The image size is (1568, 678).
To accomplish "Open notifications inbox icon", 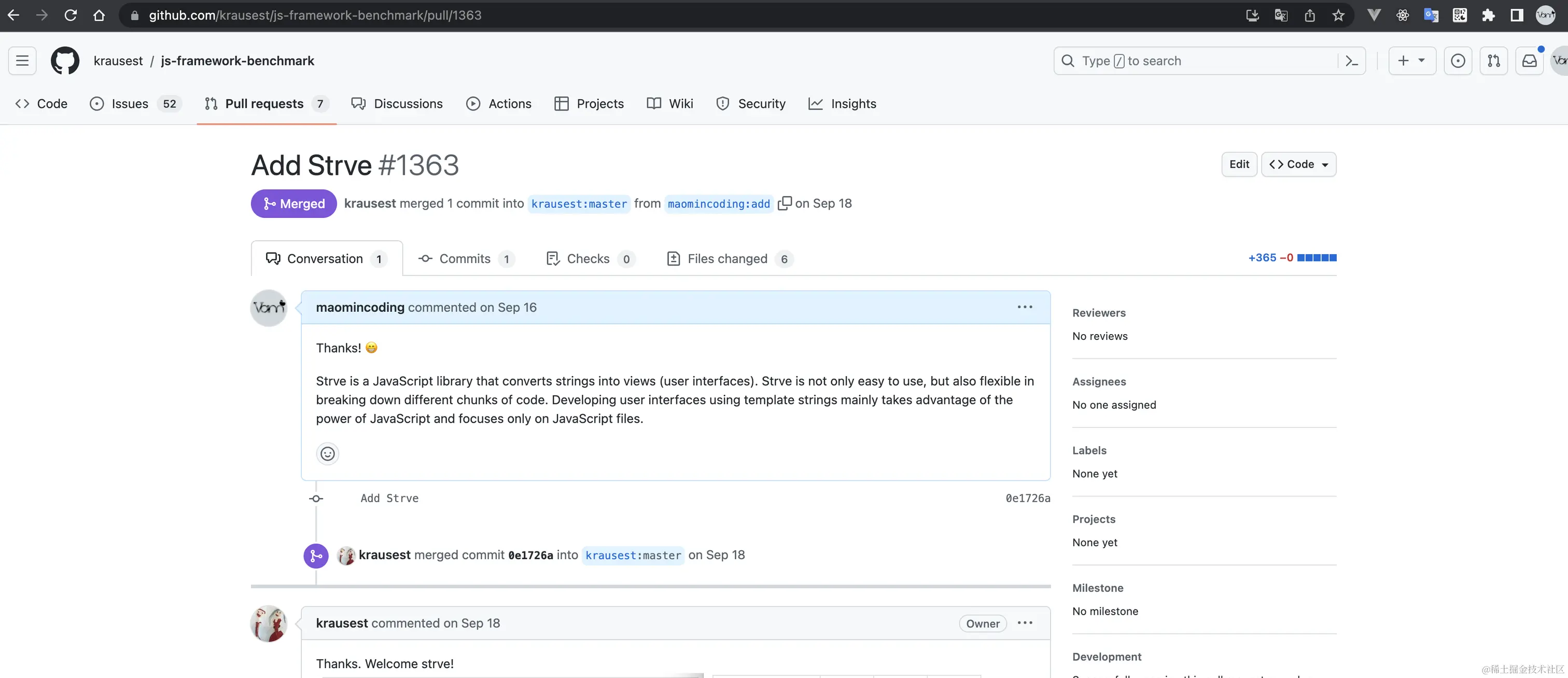I will coord(1529,61).
